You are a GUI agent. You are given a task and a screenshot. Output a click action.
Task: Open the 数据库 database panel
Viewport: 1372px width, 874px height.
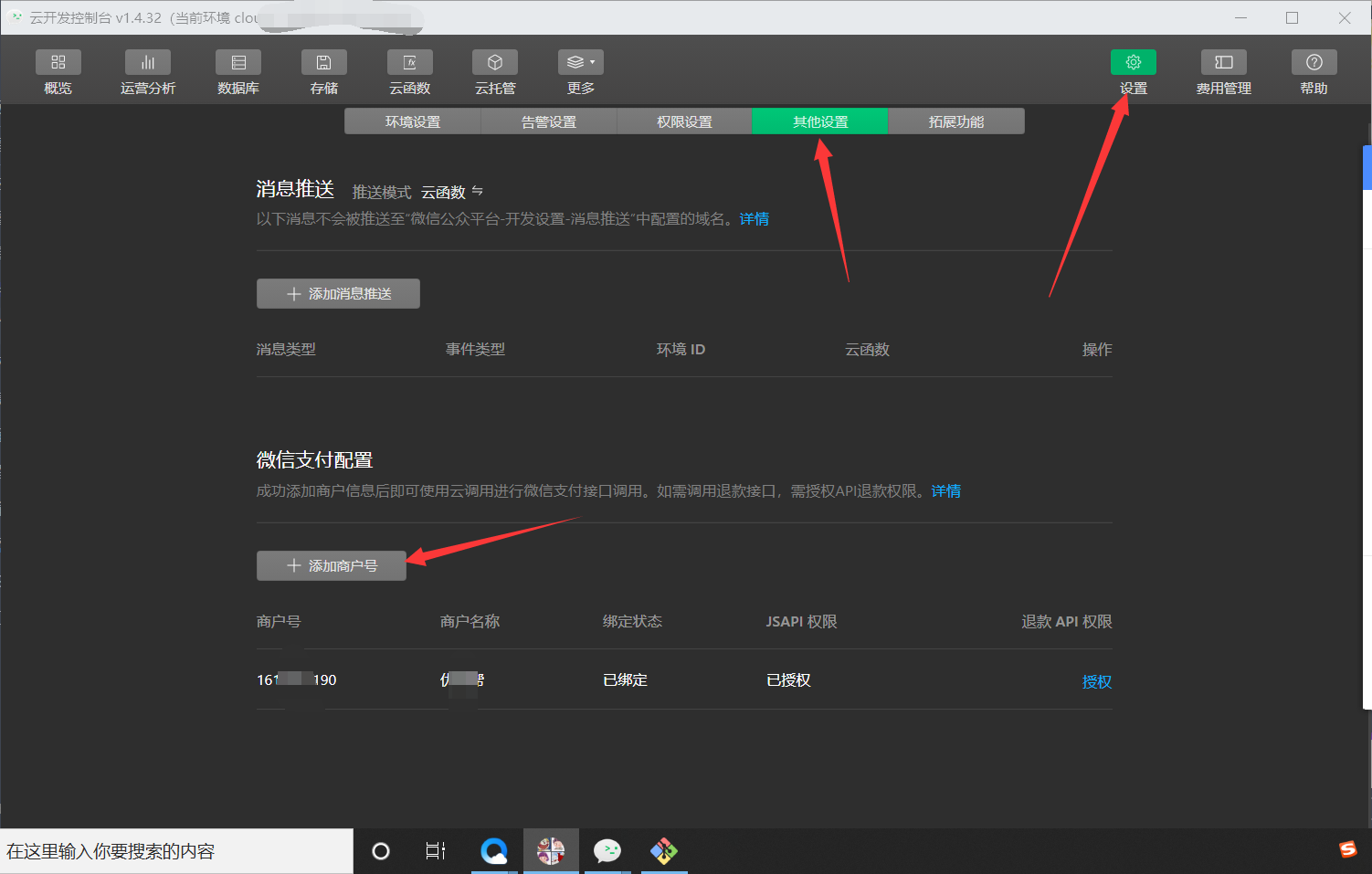(x=237, y=71)
